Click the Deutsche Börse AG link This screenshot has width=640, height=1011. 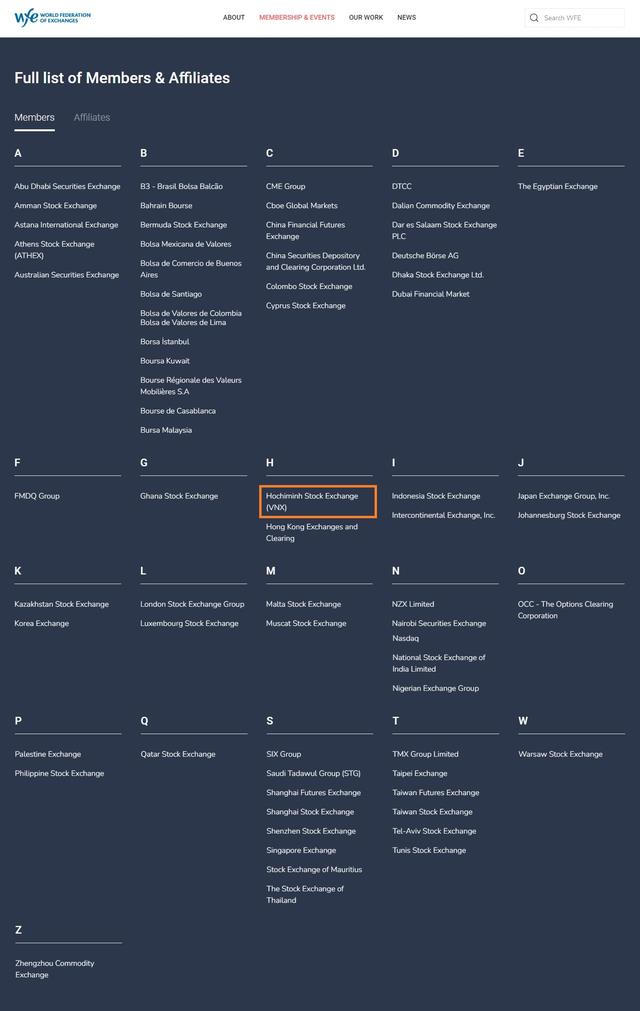(425, 255)
